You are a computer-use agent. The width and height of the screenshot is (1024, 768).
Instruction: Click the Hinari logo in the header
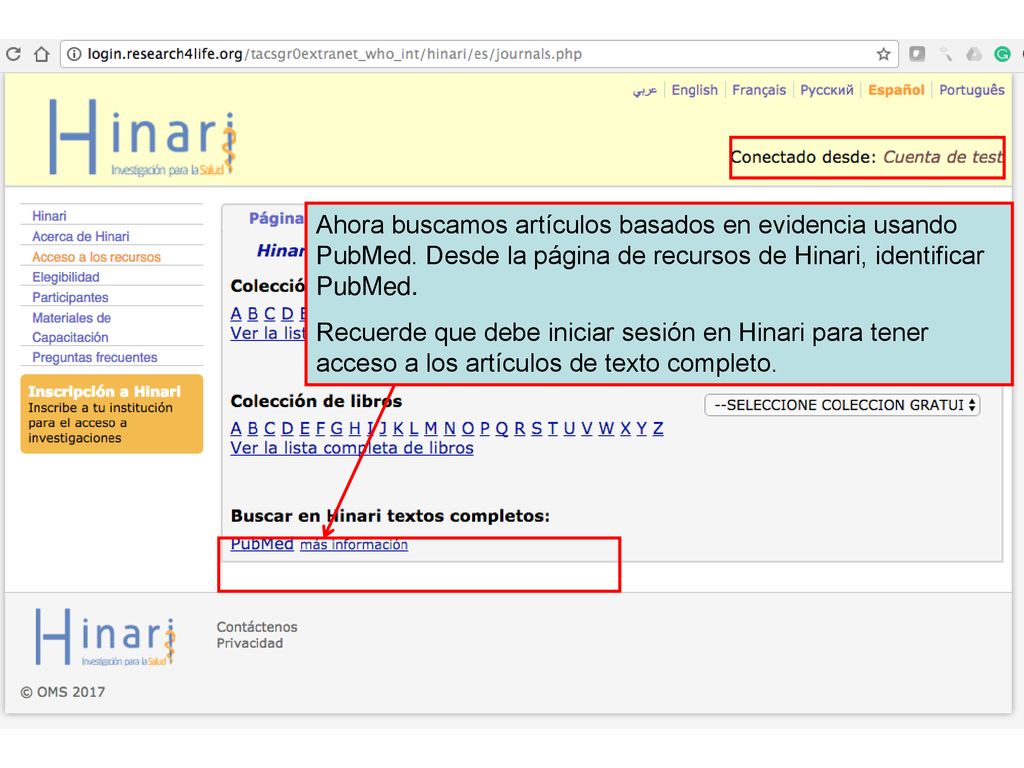pos(143,137)
